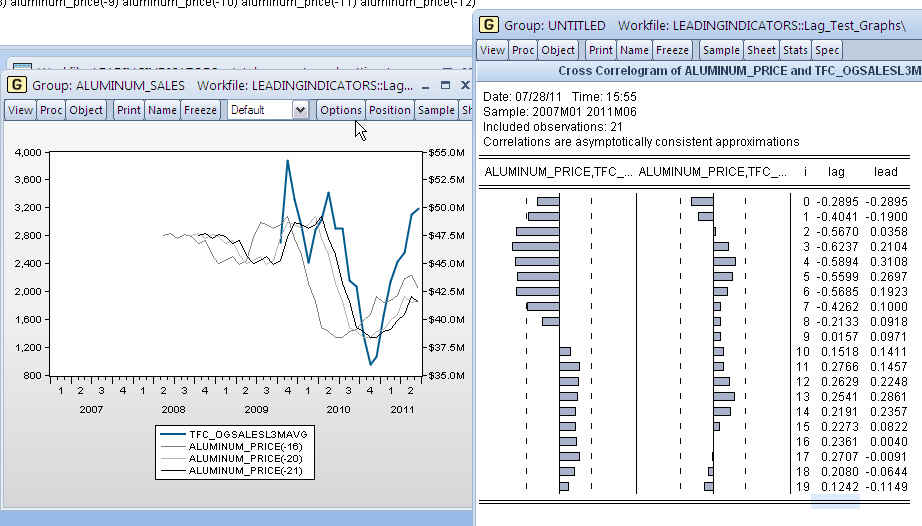Click the 4,000 left axis label
Viewport: 922px width, 526px height.
pyautogui.click(x=28, y=152)
